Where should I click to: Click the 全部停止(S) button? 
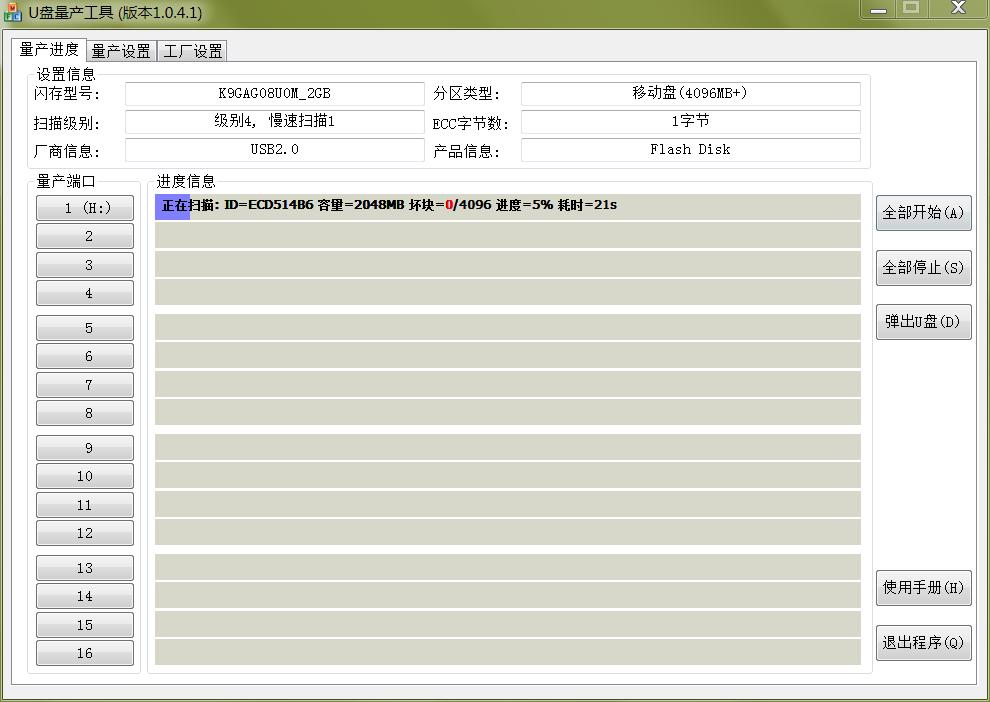pos(923,268)
